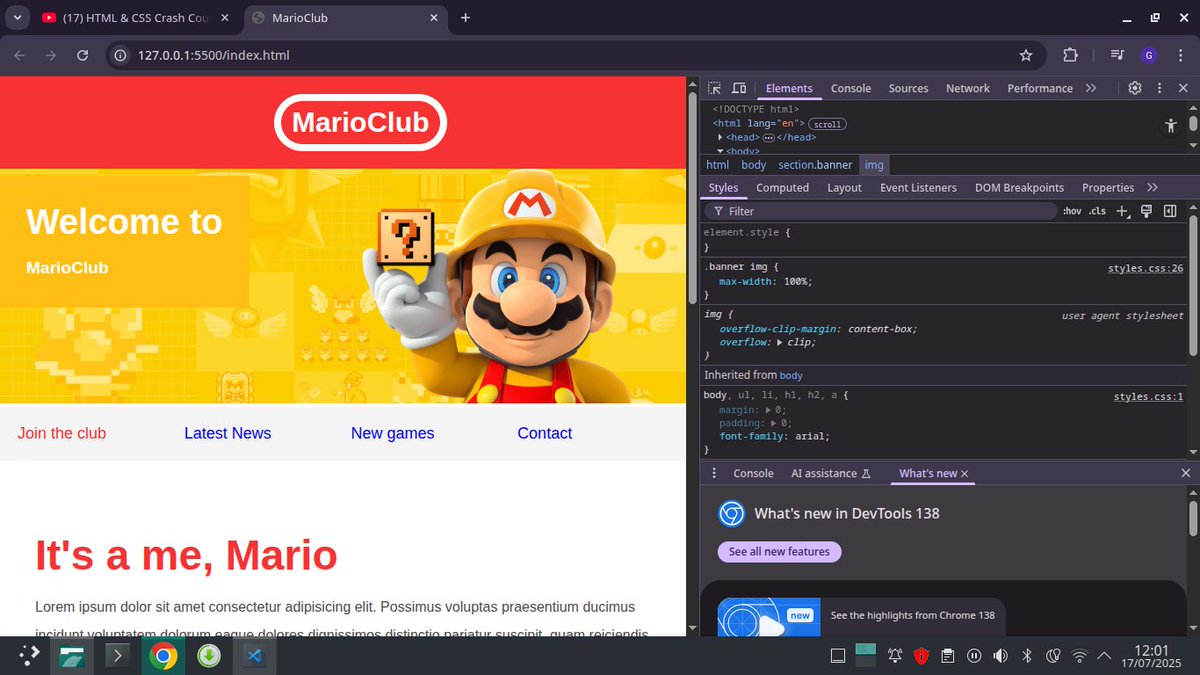Open the DOM Breakpoints tab
Image resolution: width=1200 pixels, height=675 pixels.
pos(1019,187)
